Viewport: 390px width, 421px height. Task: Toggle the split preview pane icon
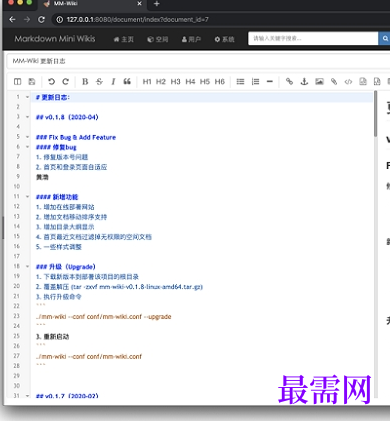pos(17,82)
